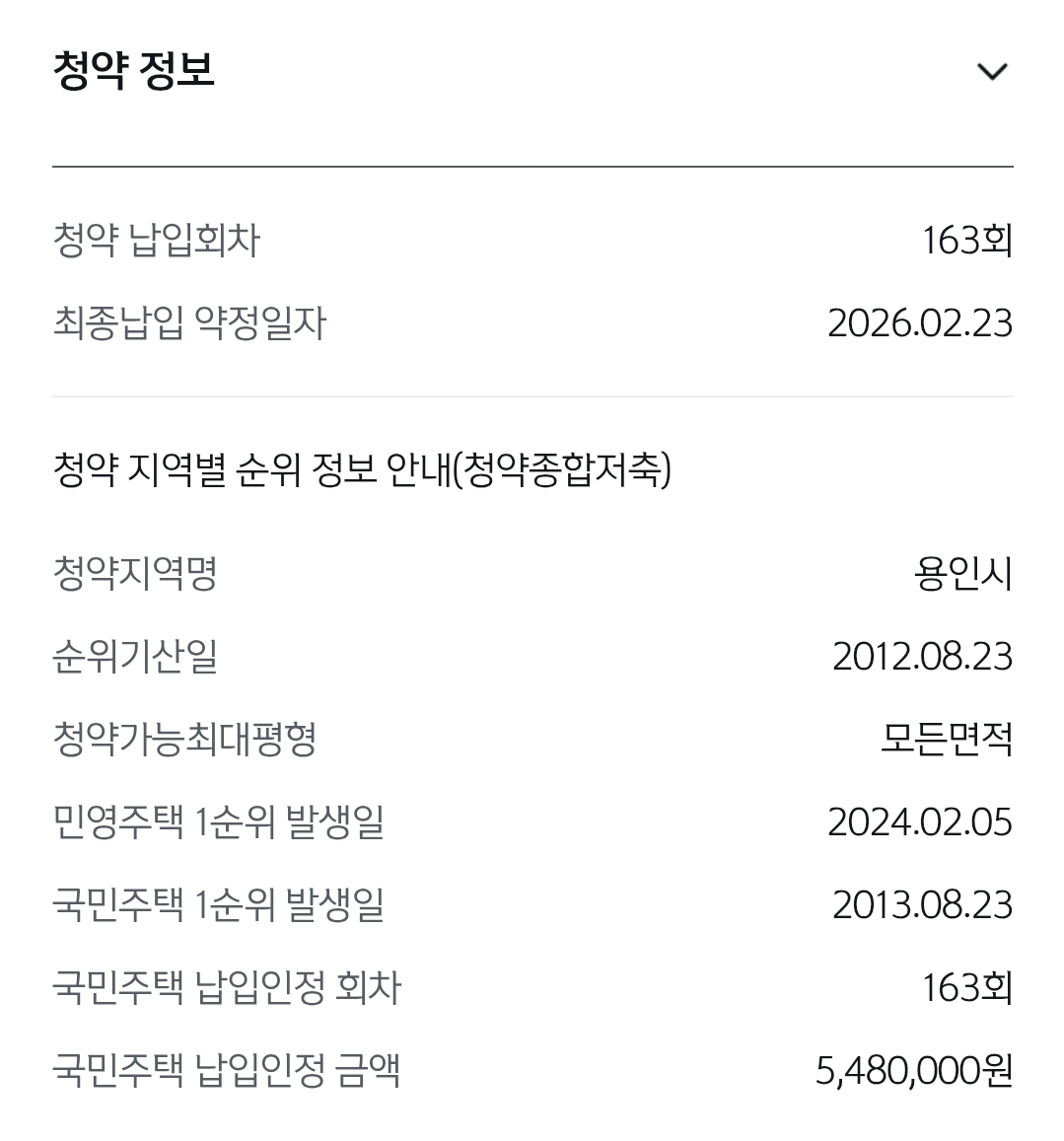Image resolution: width=1064 pixels, height=1141 pixels.
Task: Collapse the 청약 정보 section chevron
Action: (991, 72)
